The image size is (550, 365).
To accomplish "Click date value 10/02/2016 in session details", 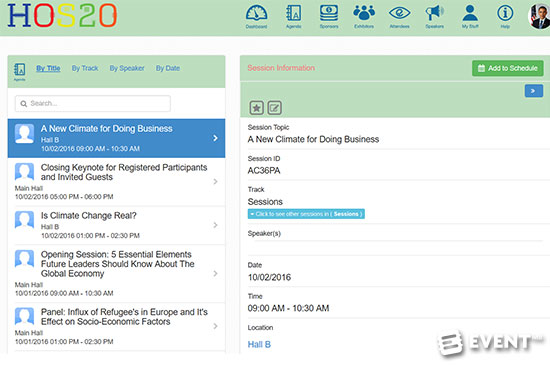I will [x=269, y=277].
